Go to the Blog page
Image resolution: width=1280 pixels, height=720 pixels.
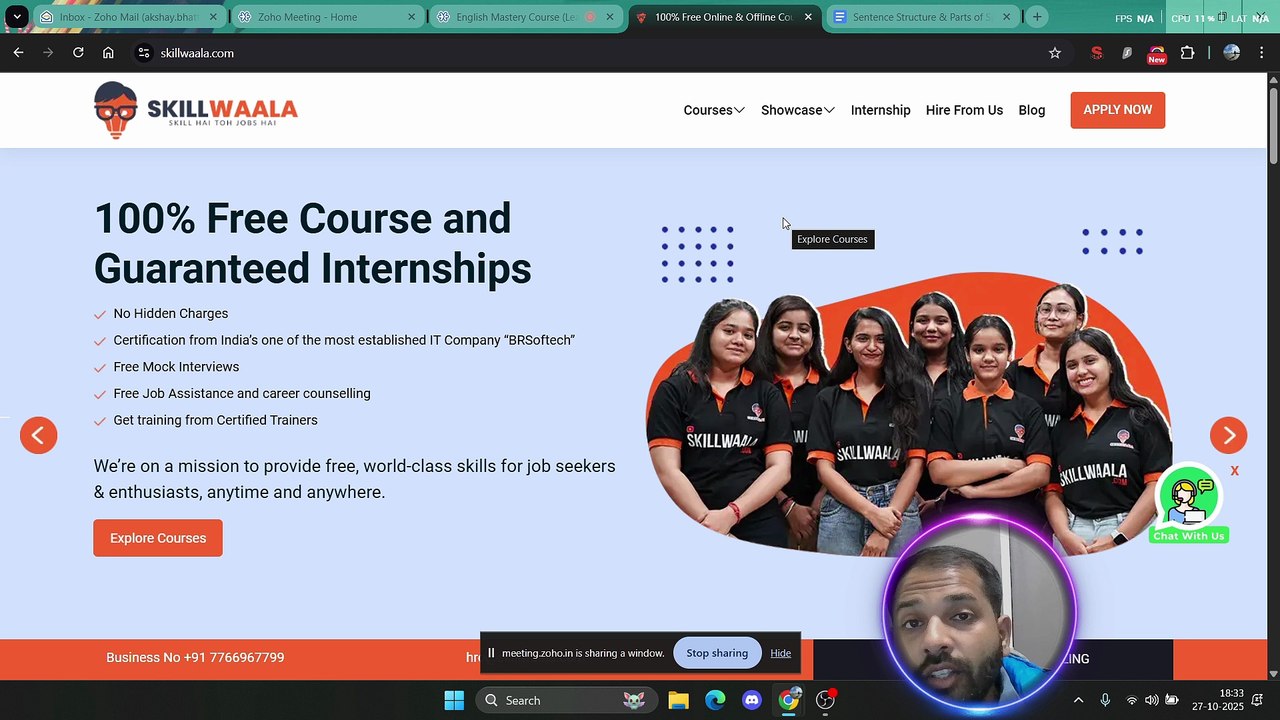click(1032, 110)
